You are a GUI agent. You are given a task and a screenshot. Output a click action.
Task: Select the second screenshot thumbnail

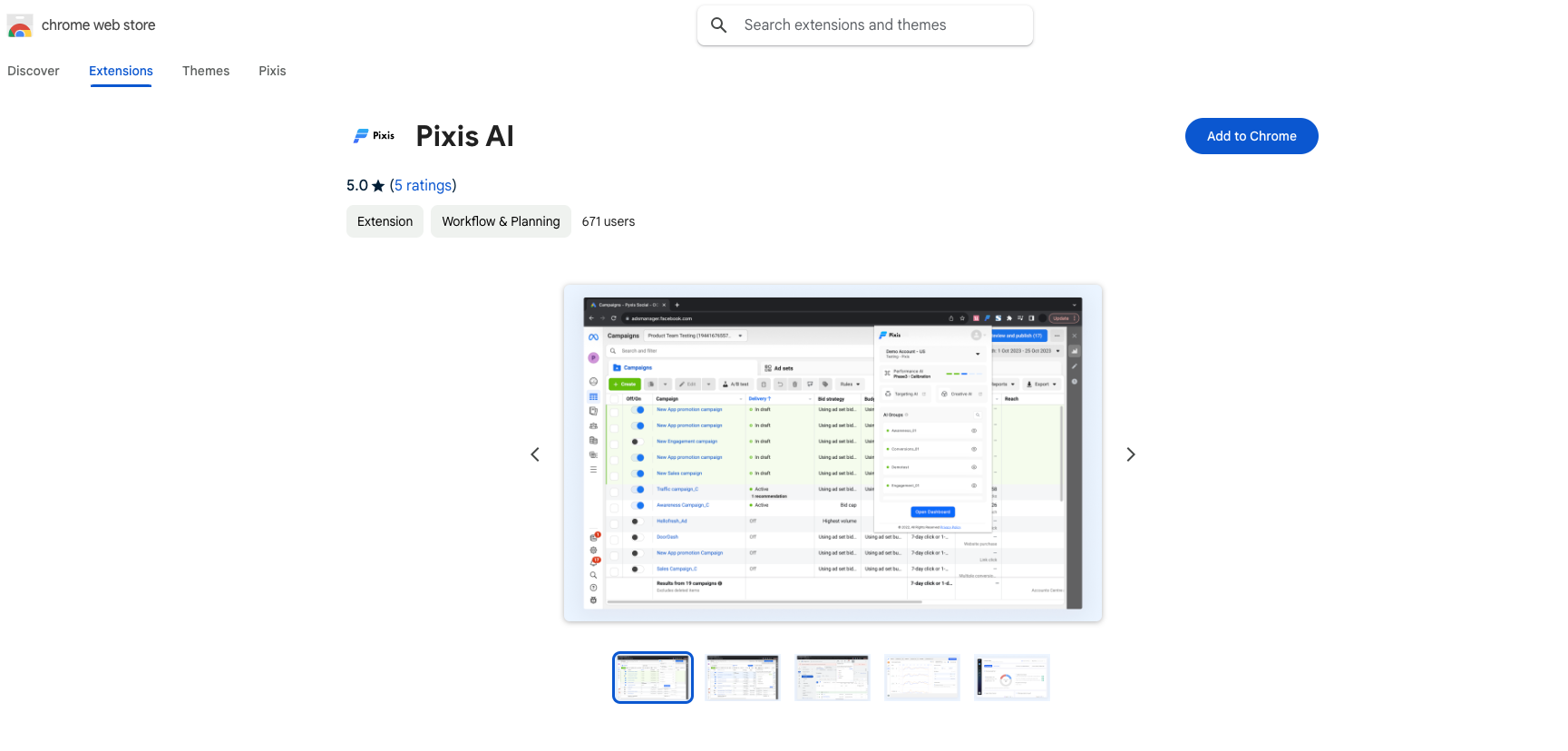tap(743, 678)
